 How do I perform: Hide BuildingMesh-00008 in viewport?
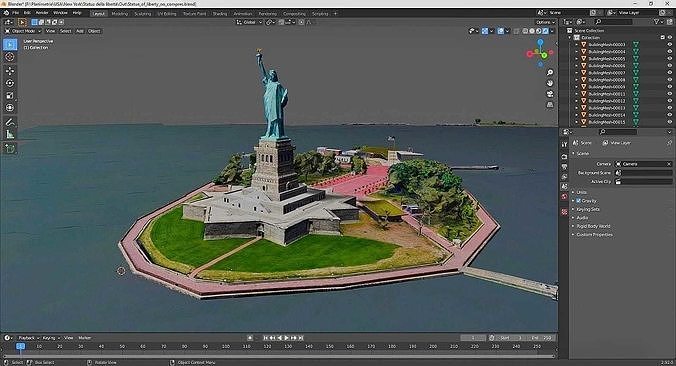coord(670,80)
